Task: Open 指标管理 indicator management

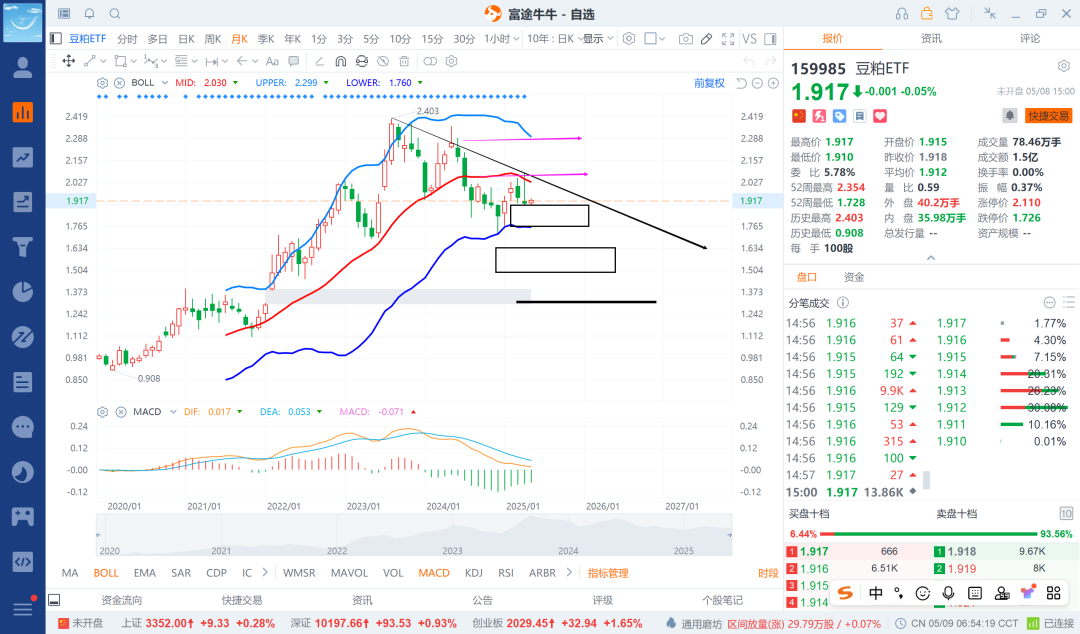Action: point(608,573)
